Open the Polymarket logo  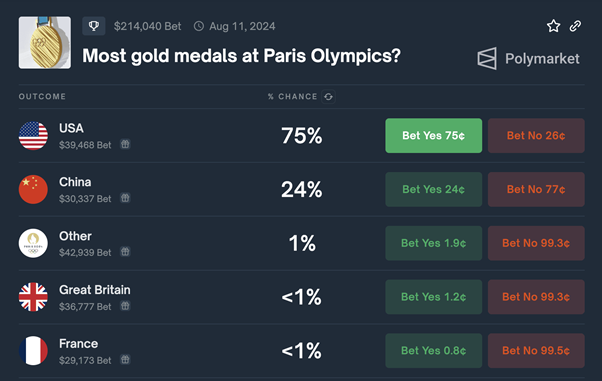click(x=529, y=59)
